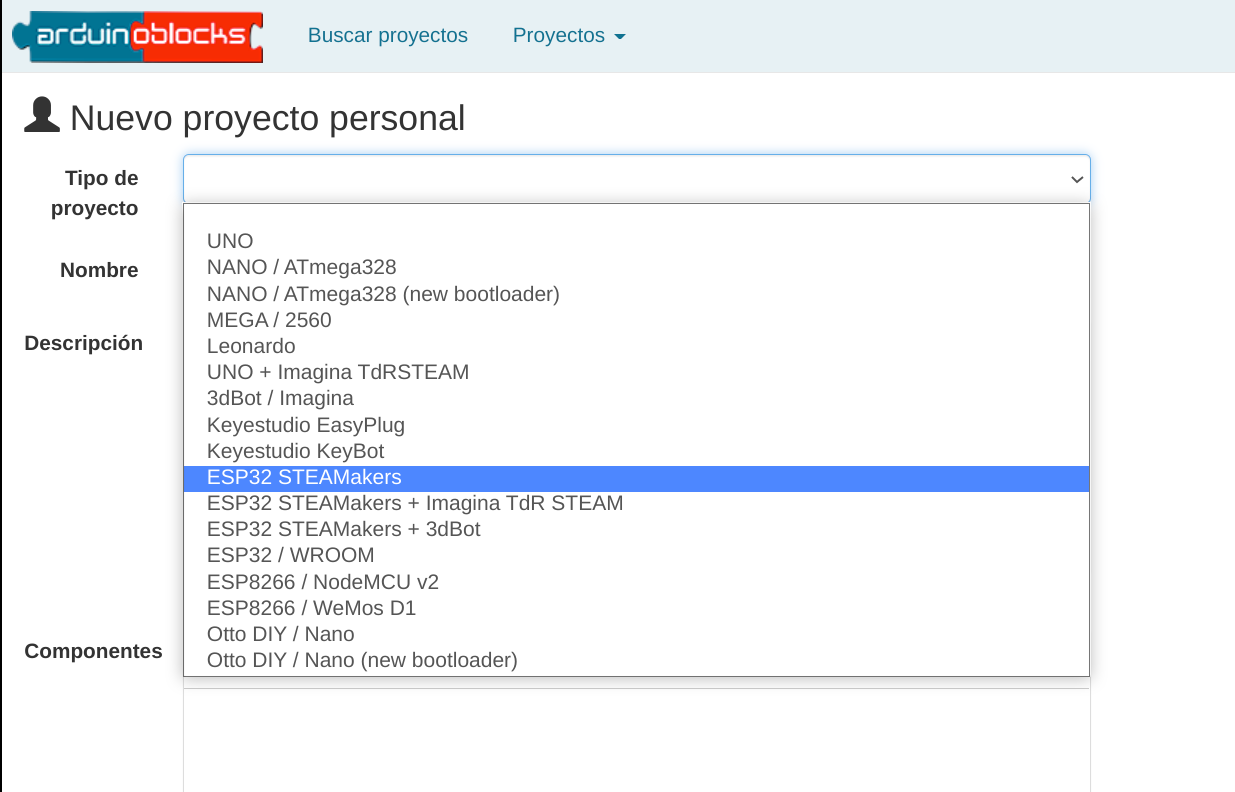Choose 3dBot / Imagina option
Image resolution: width=1235 pixels, height=792 pixels.
coord(636,398)
